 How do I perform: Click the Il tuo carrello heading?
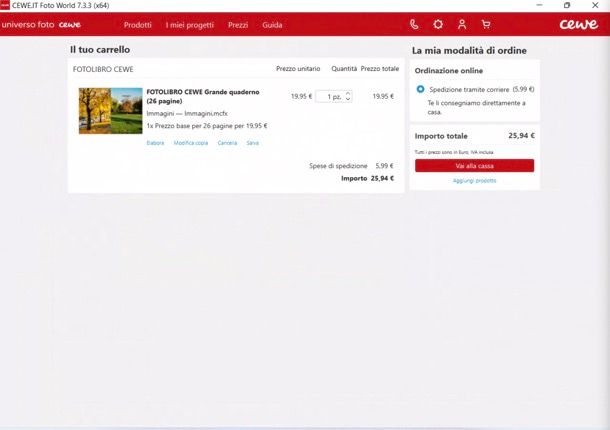(x=100, y=49)
